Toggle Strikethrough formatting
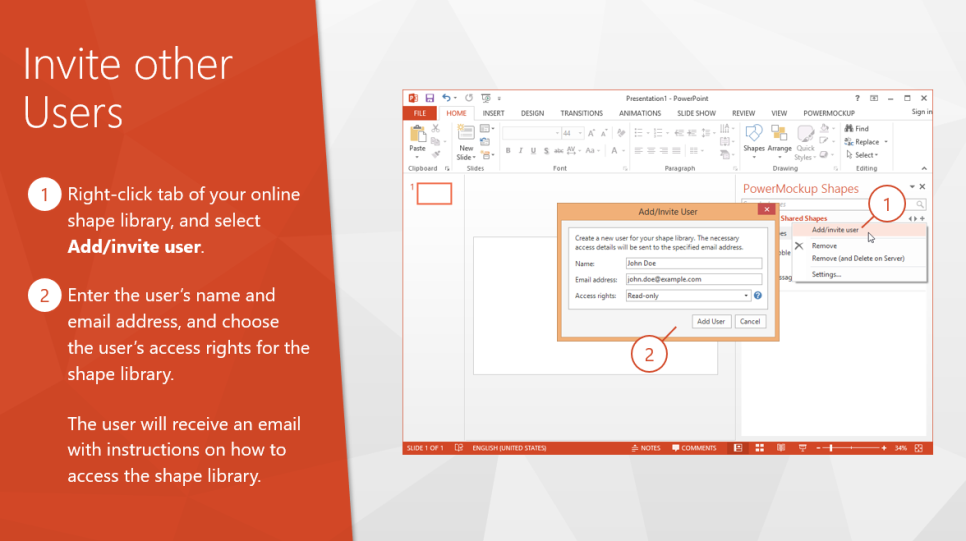The height and width of the screenshot is (541, 966). pos(558,150)
